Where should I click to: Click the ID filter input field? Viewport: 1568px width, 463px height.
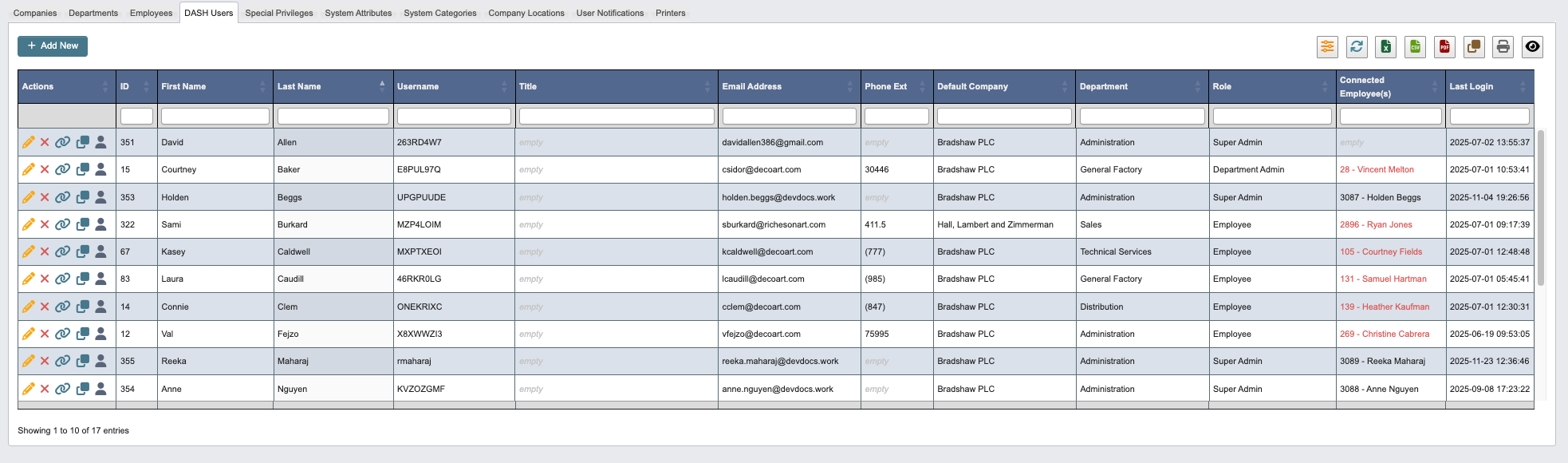point(136,117)
